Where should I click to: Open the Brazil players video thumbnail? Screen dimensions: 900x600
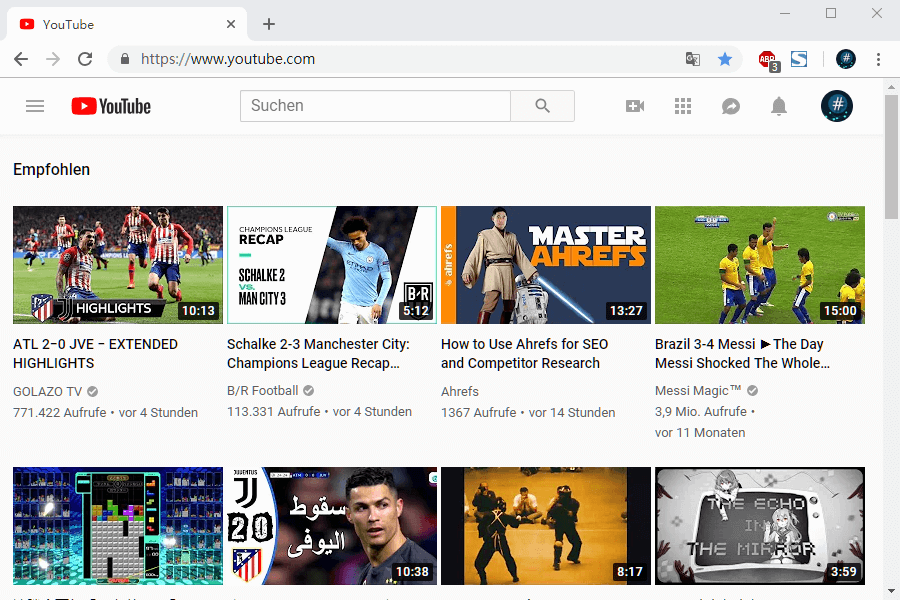[x=760, y=265]
